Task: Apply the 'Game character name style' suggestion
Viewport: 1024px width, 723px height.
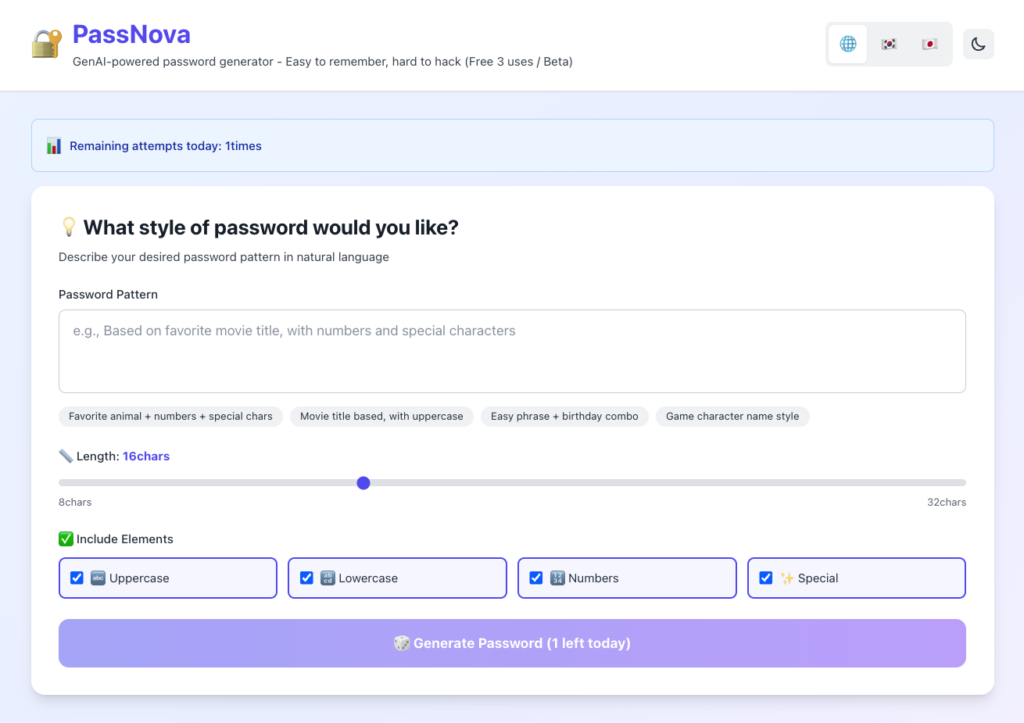Action: (732, 416)
